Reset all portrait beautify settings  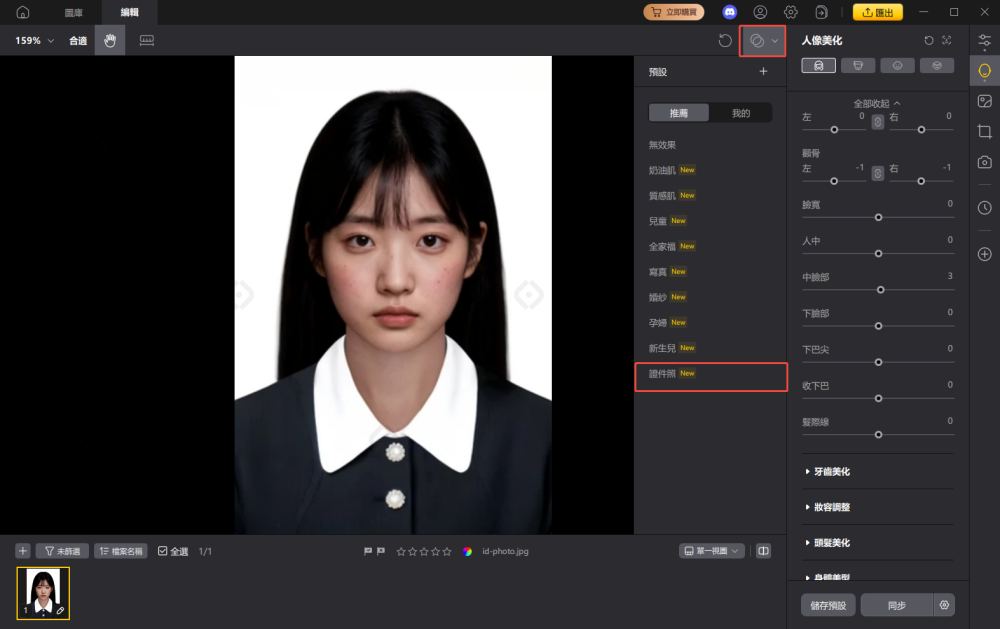(x=929, y=41)
